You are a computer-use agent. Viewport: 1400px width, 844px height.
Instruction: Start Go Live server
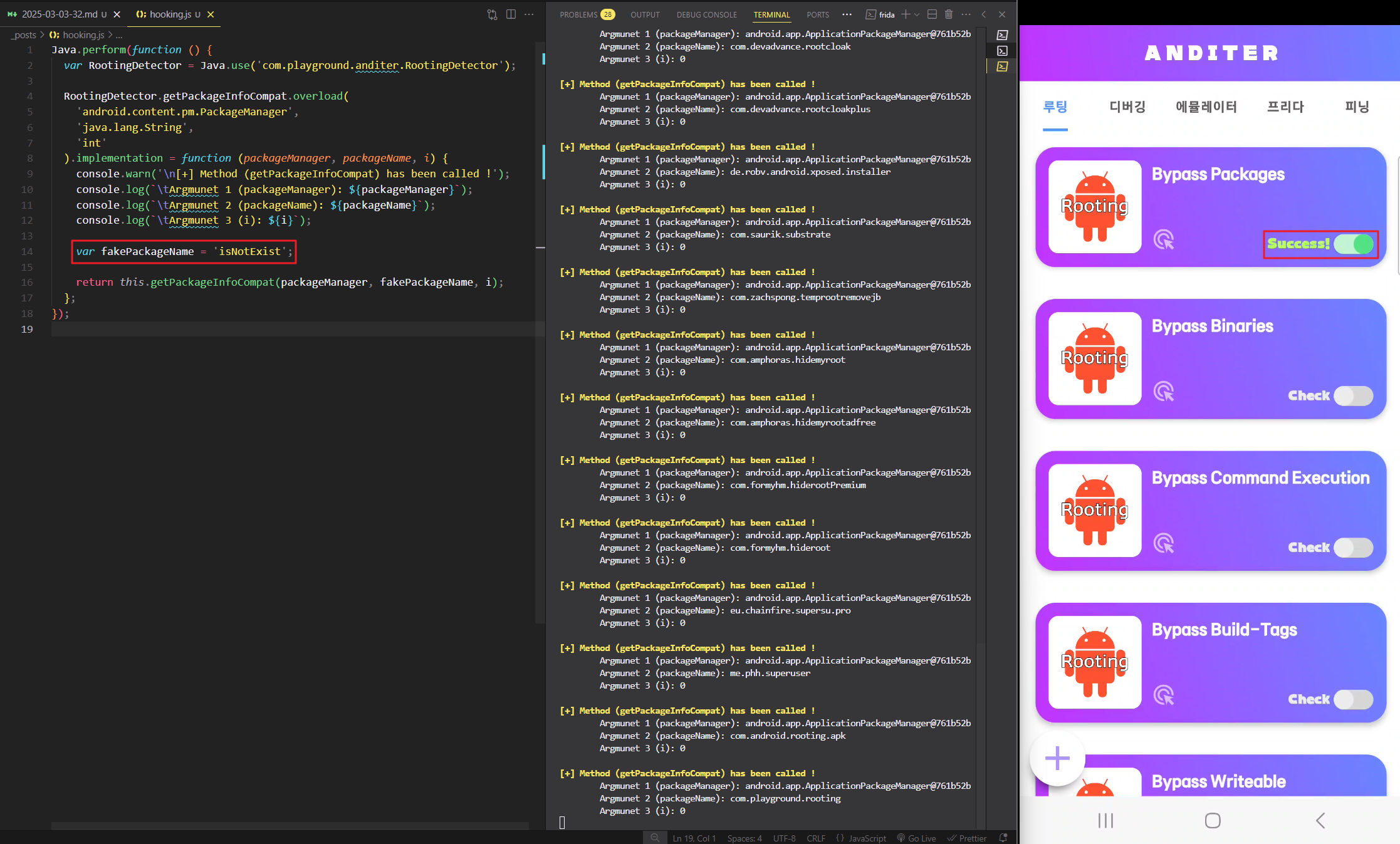pyautogui.click(x=916, y=838)
